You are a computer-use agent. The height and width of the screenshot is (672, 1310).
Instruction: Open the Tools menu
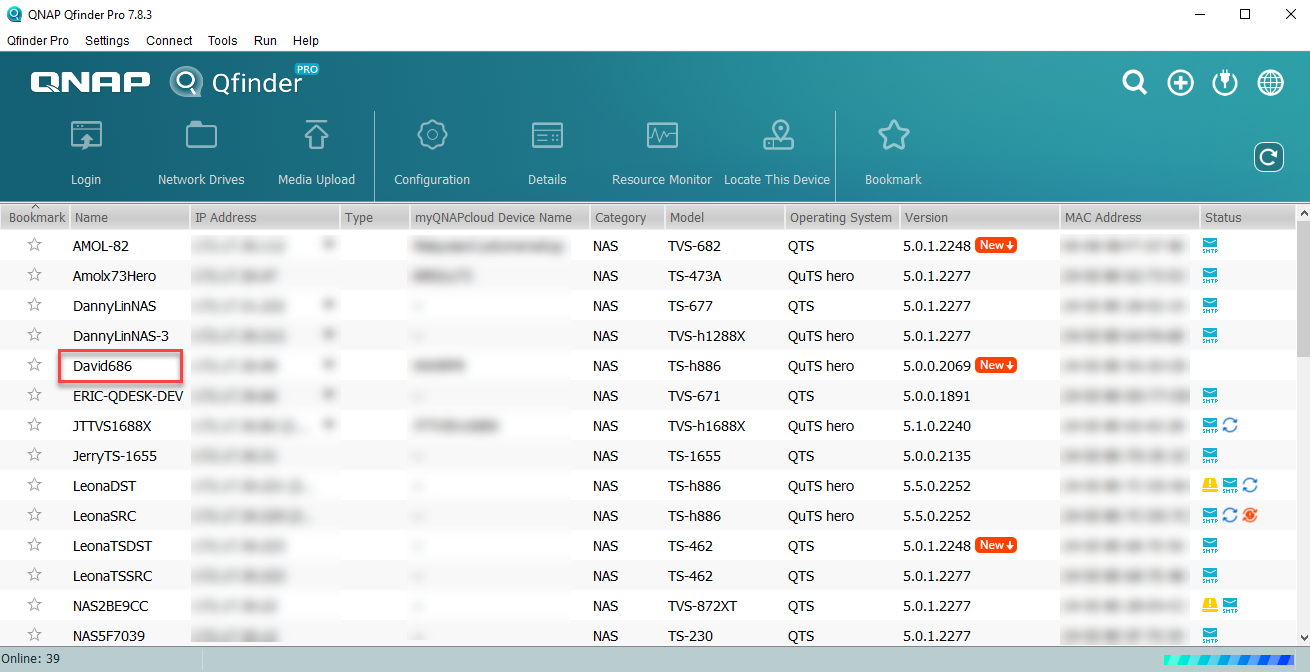coord(222,41)
